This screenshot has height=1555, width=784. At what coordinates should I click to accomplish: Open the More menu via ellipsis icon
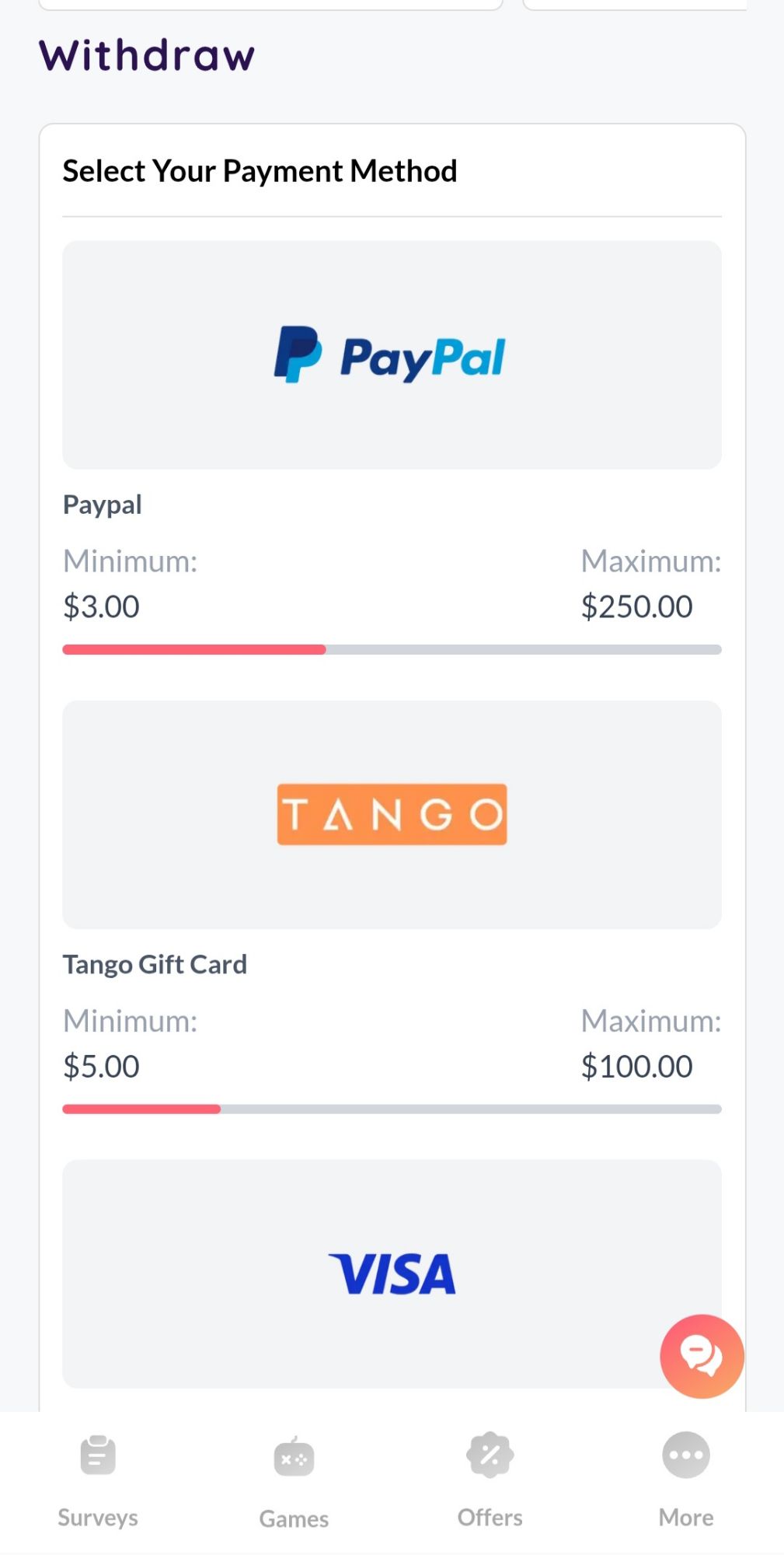pyautogui.click(x=685, y=1455)
